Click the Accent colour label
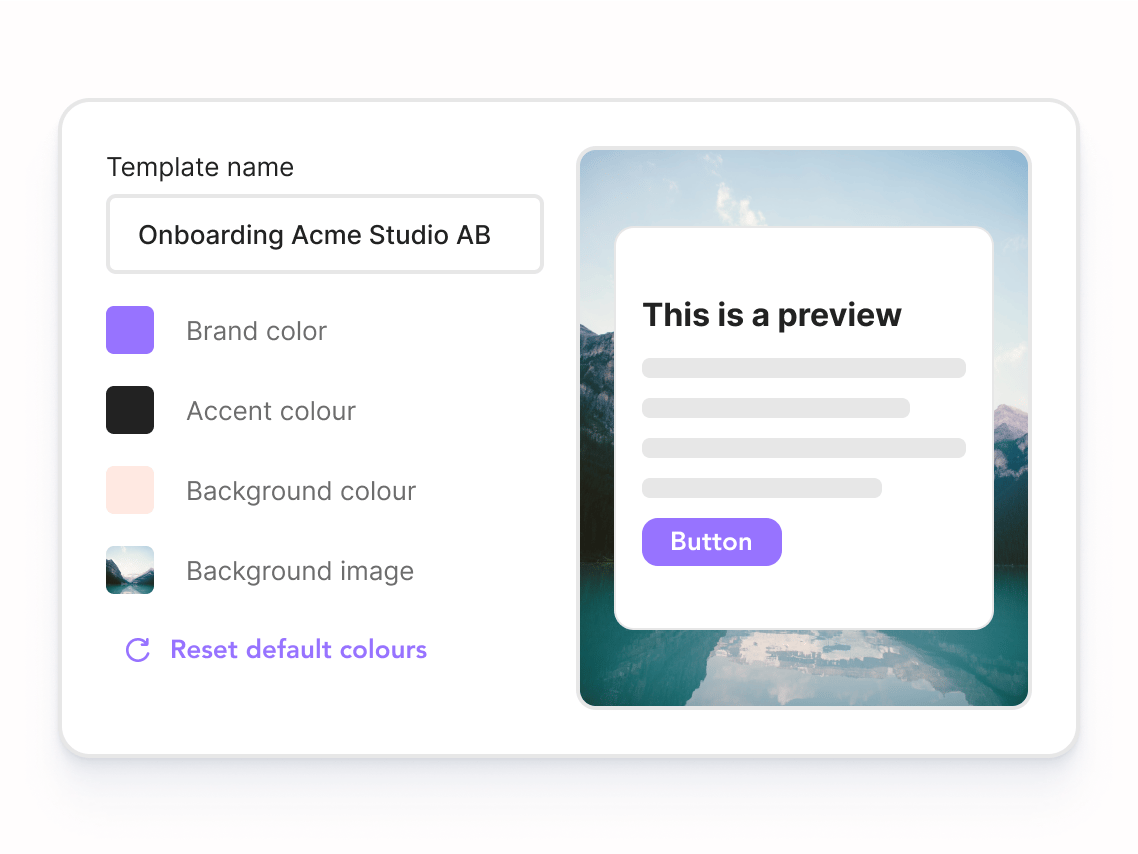This screenshot has height=854, width=1138. pyautogui.click(x=271, y=411)
